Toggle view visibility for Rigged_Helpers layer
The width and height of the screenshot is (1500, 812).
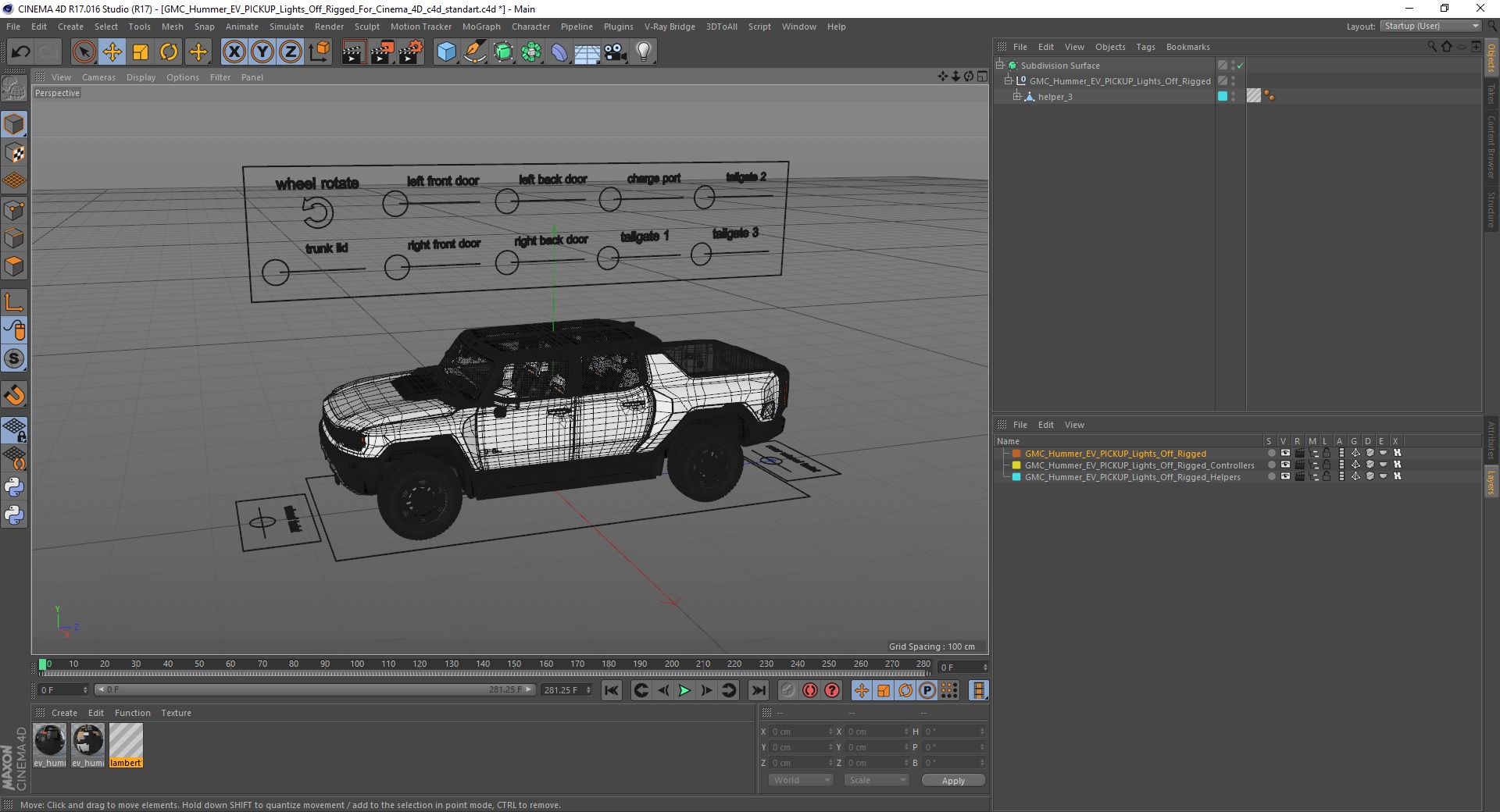[1285, 477]
